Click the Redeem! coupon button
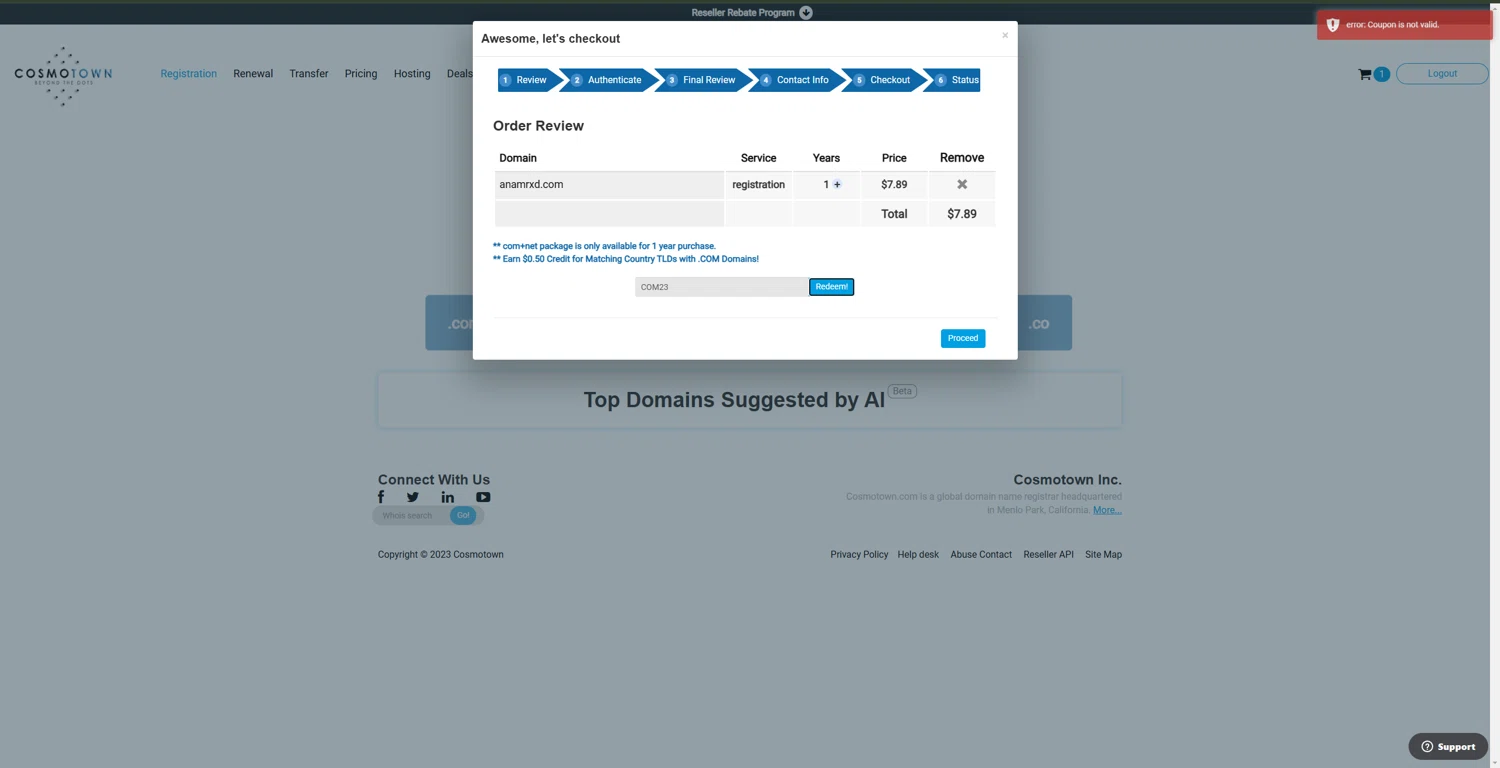The width and height of the screenshot is (1500, 768). coord(831,287)
